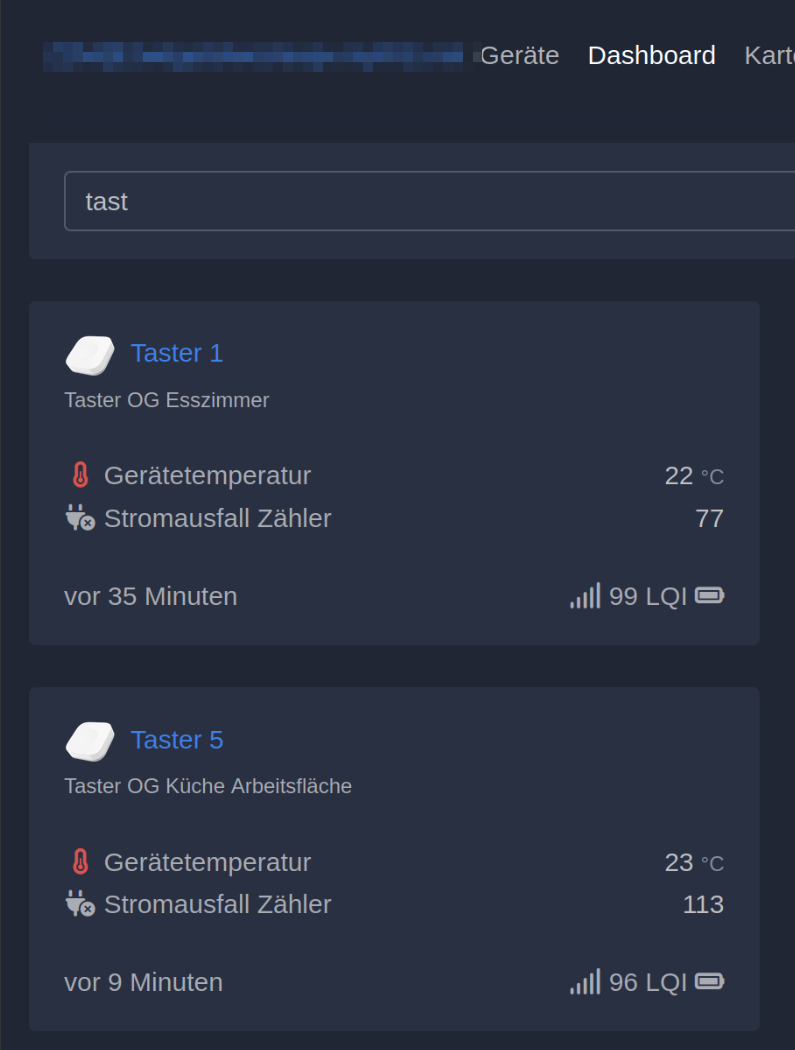Focus the search field containing 'tast'

coord(420,201)
